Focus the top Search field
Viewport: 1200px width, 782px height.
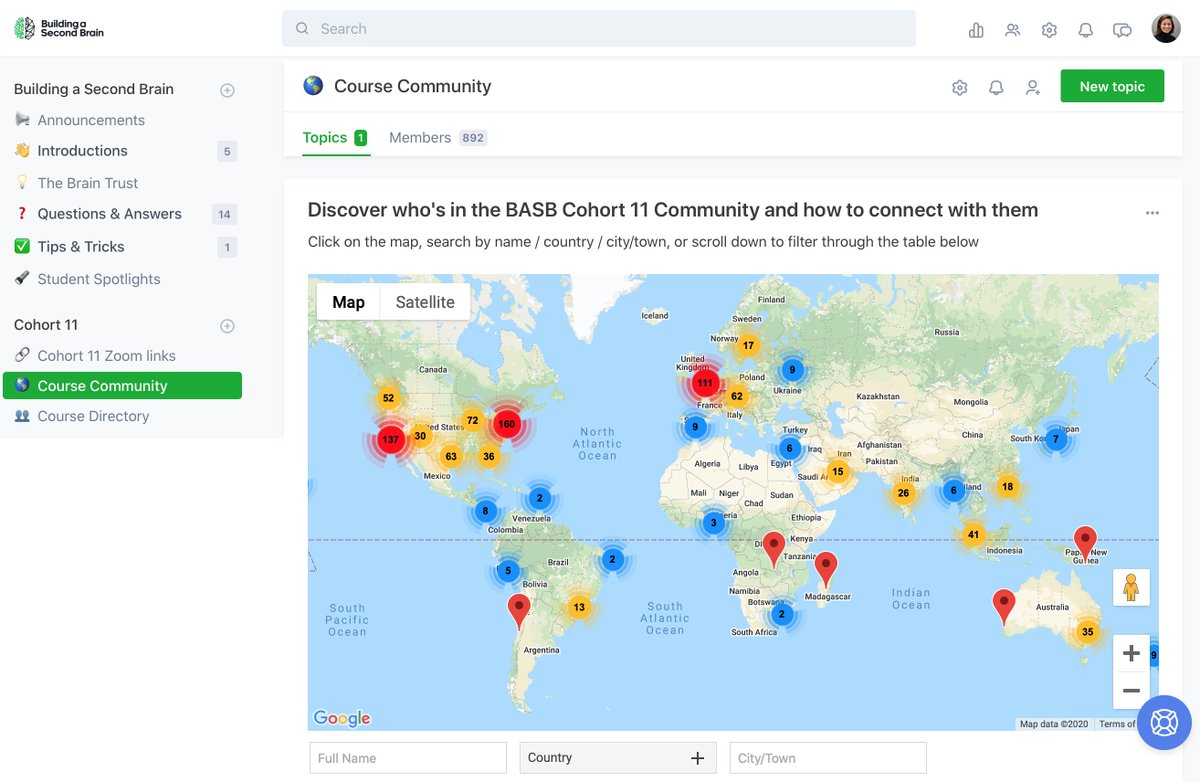pos(599,29)
